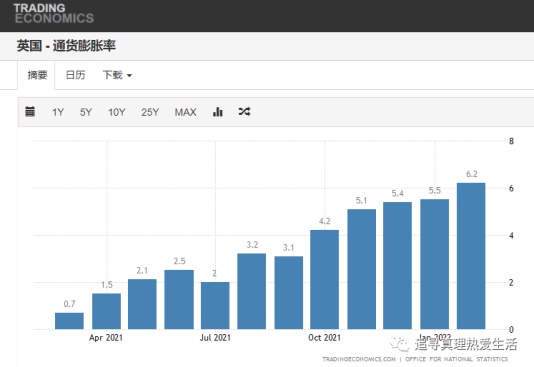Select the 25Y time range
The width and height of the screenshot is (534, 367).
pyautogui.click(x=150, y=112)
